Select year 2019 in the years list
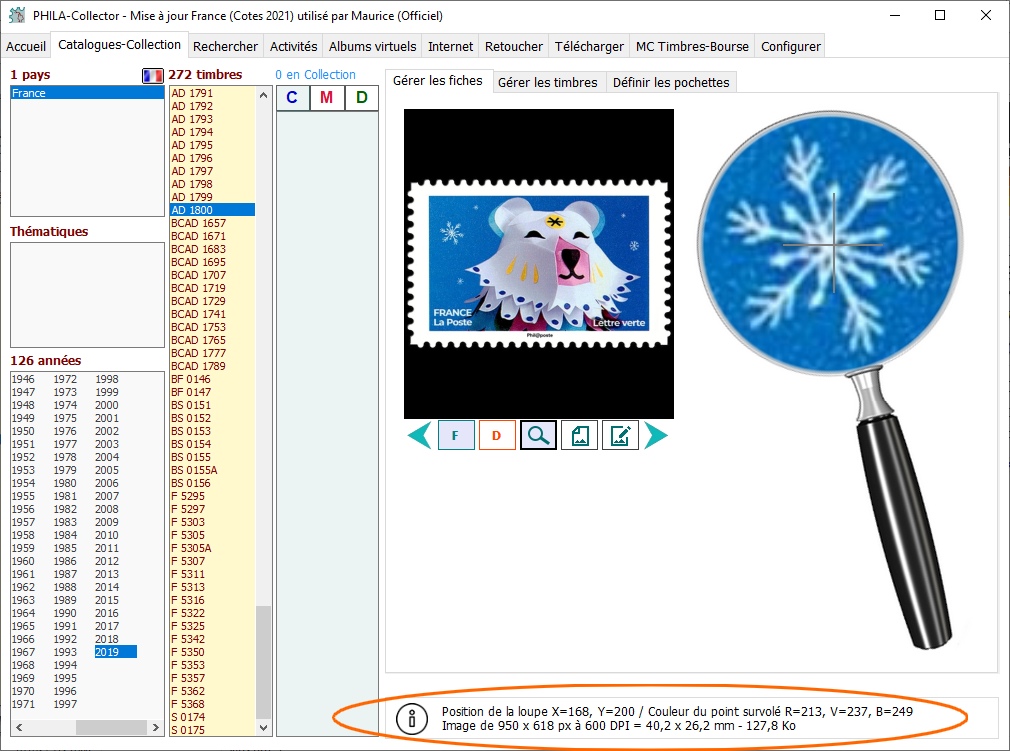This screenshot has height=751, width=1010. pos(115,652)
